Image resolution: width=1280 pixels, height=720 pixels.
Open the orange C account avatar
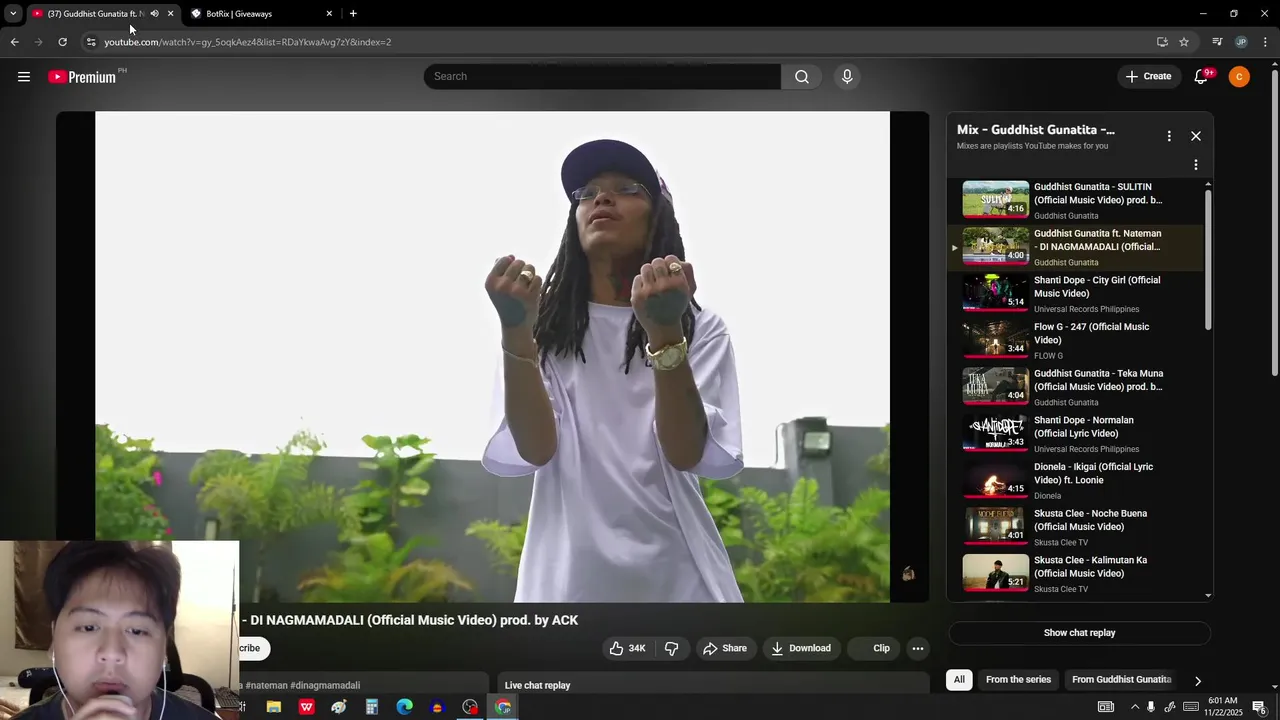tap(1239, 77)
